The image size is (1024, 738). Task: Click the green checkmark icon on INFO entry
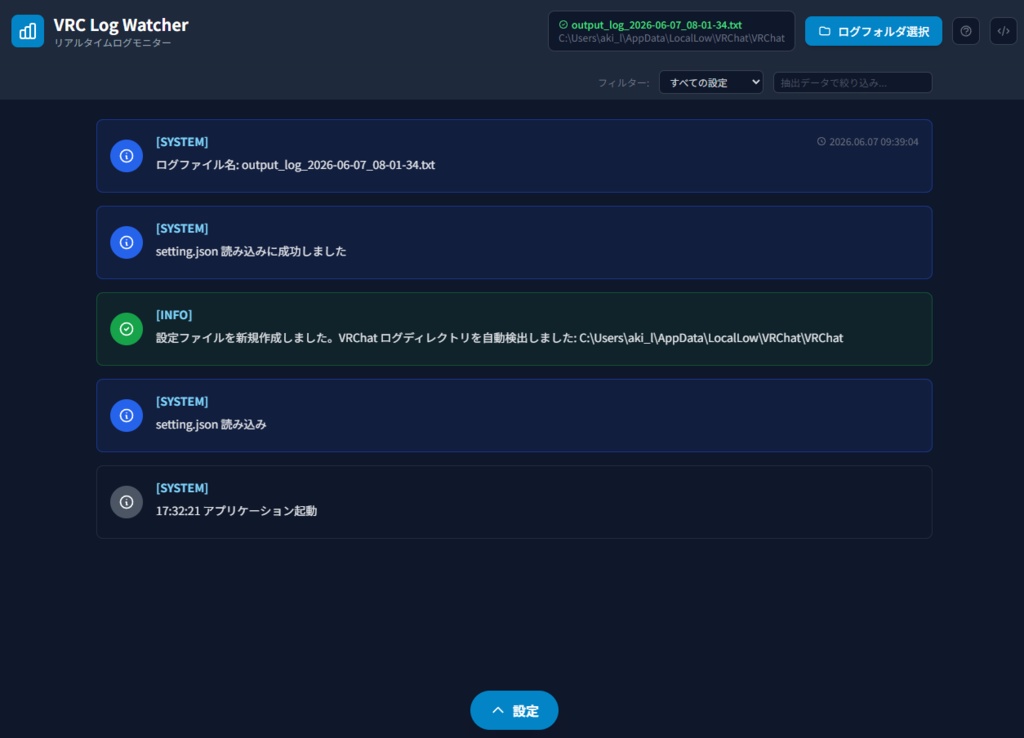click(127, 329)
